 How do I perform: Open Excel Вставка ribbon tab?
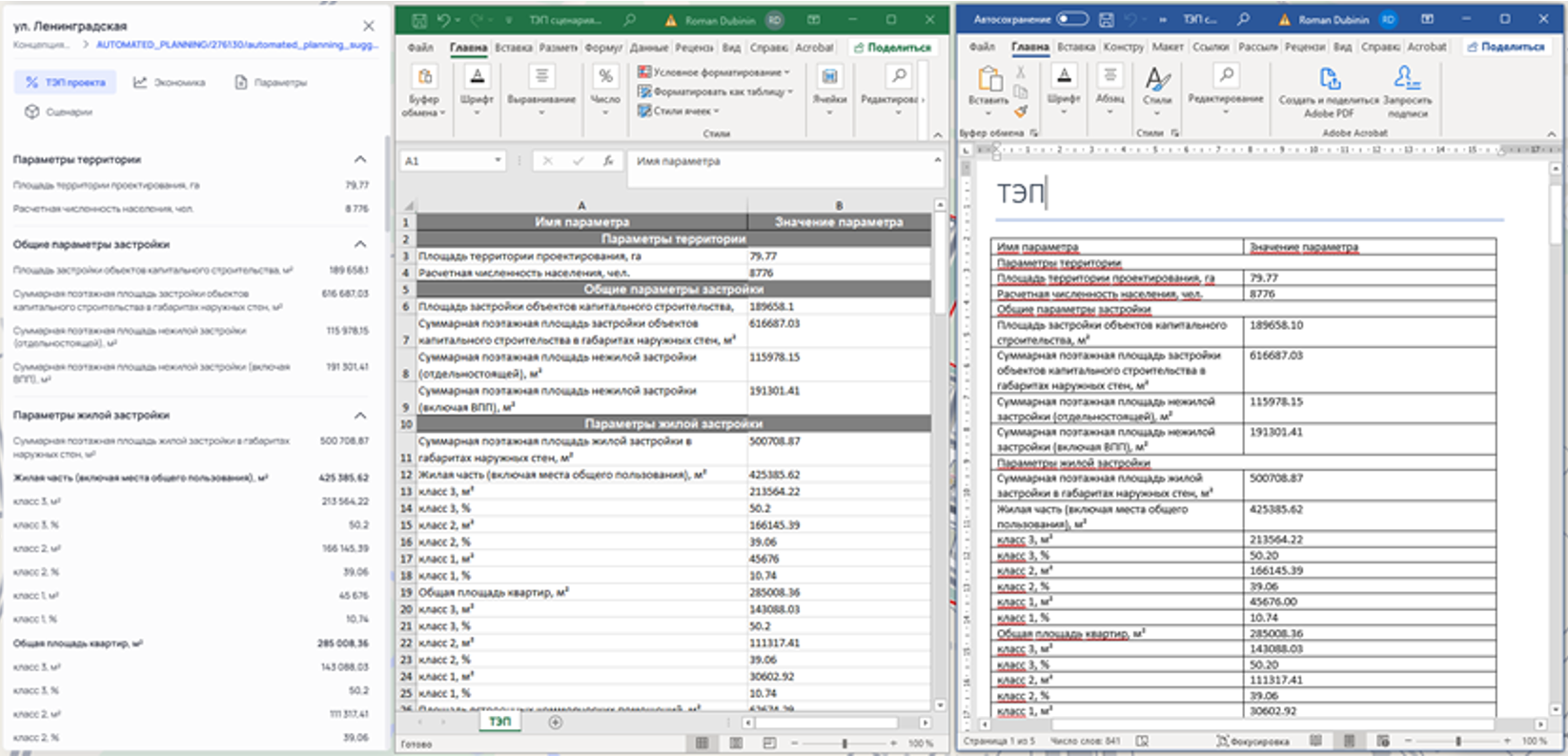(x=514, y=48)
